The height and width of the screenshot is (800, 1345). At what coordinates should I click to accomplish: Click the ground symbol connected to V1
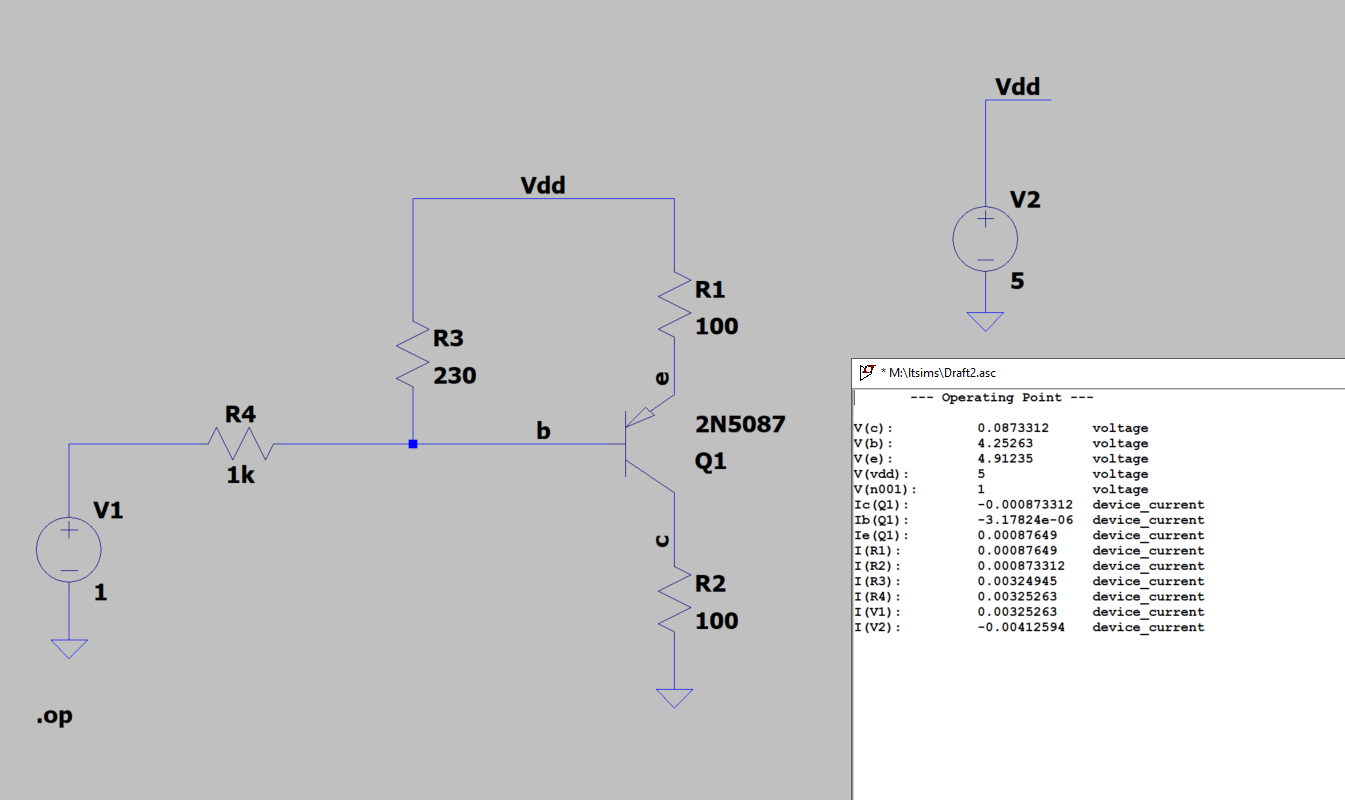click(x=69, y=648)
